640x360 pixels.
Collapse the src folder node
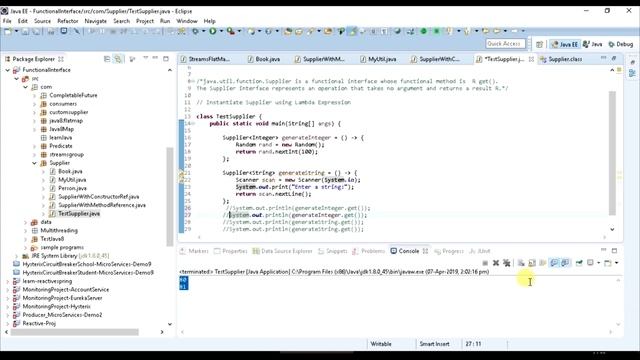coord(17,78)
